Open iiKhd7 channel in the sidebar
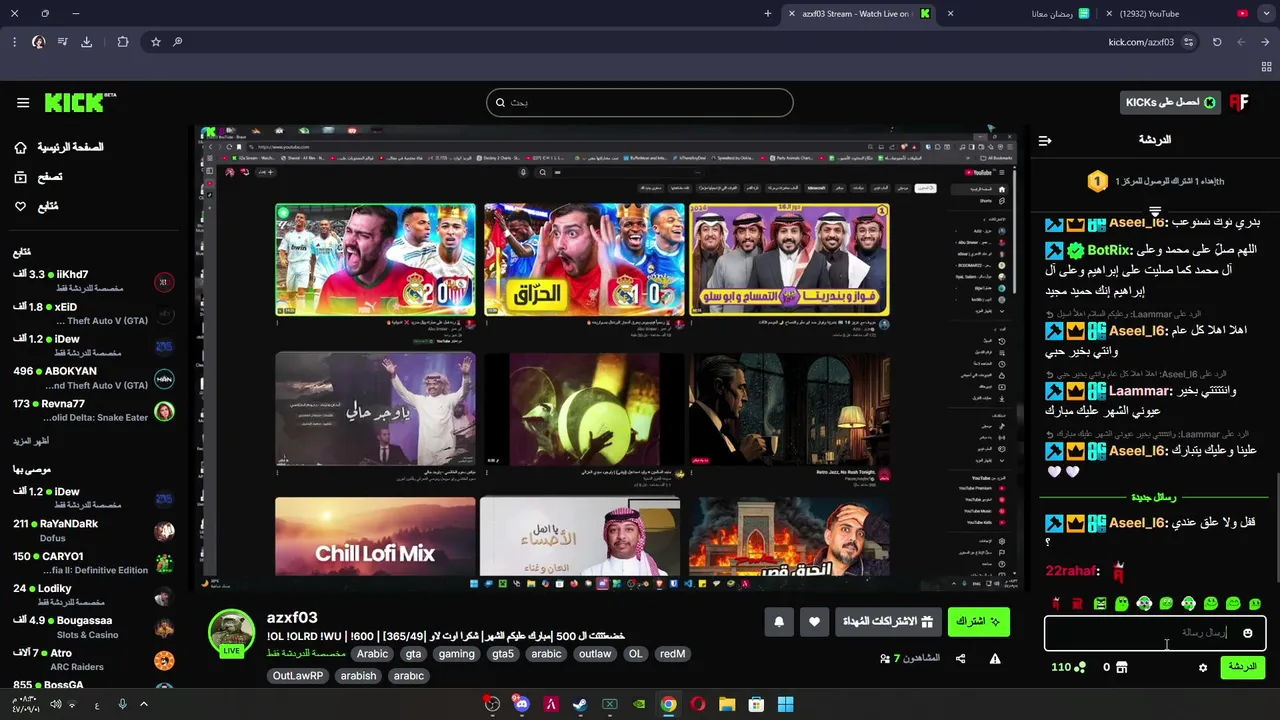This screenshot has width=1280, height=720. point(93,281)
